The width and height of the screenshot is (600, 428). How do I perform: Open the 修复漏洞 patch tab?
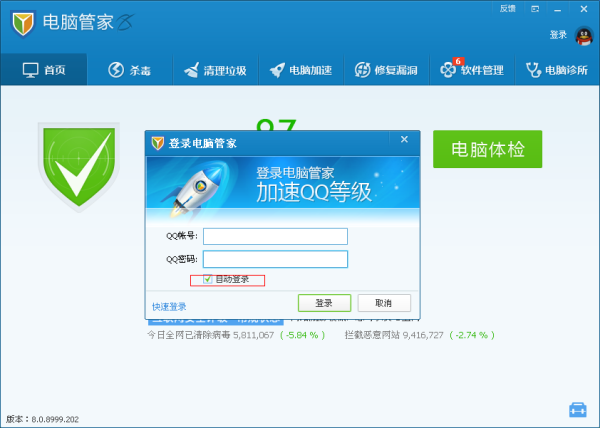386,70
